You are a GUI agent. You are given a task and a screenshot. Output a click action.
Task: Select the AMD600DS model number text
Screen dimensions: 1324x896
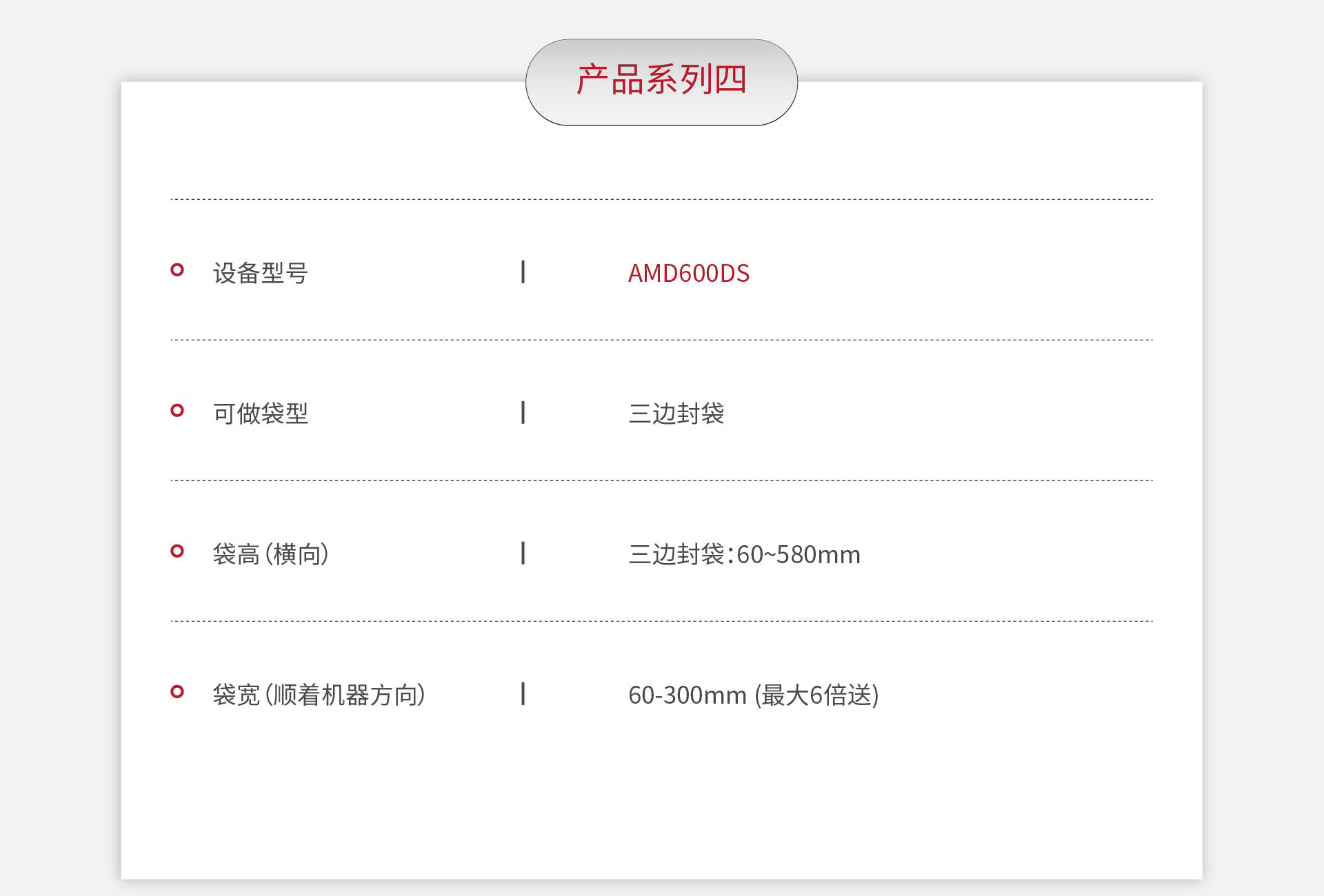(688, 274)
